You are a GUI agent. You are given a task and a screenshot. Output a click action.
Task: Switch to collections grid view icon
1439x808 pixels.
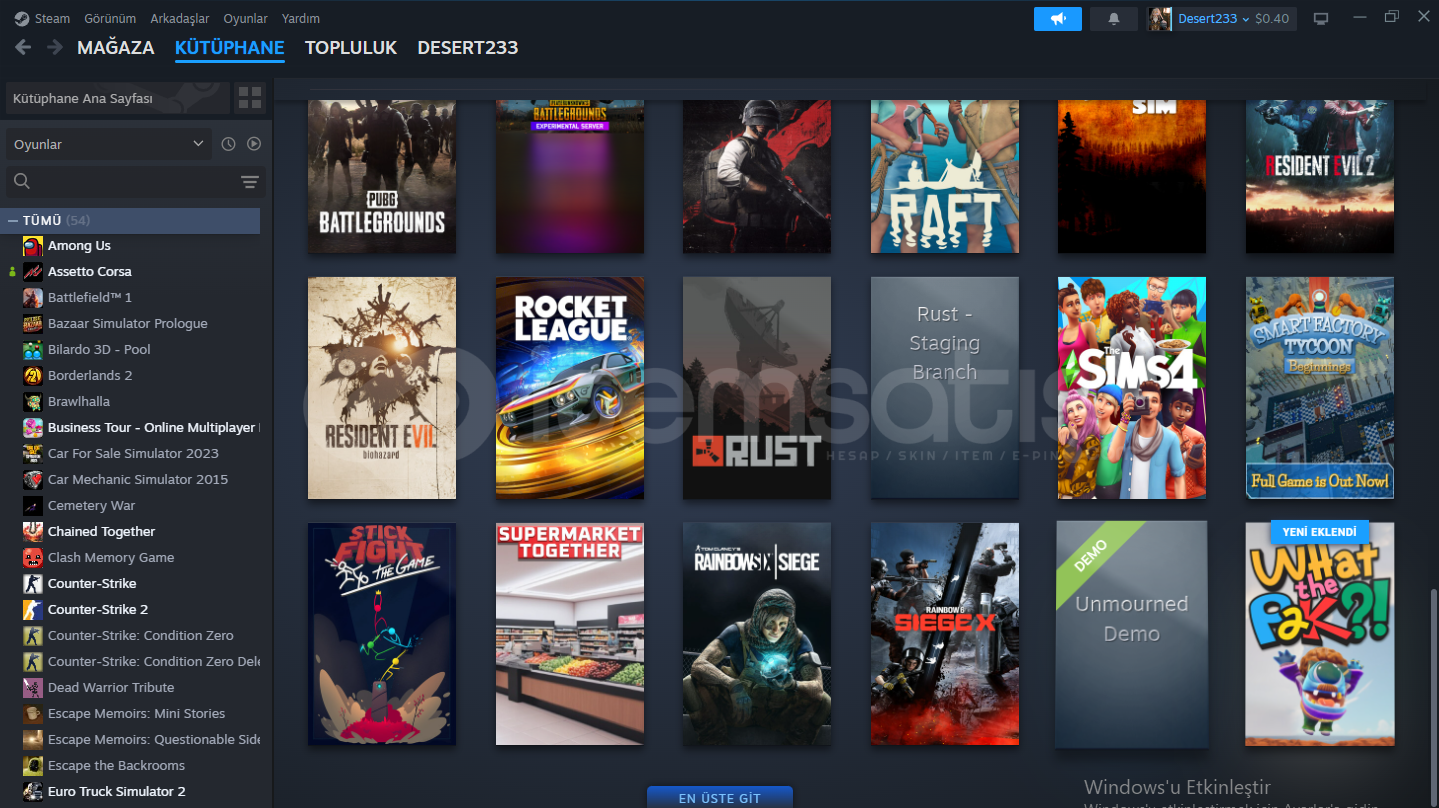(x=250, y=98)
